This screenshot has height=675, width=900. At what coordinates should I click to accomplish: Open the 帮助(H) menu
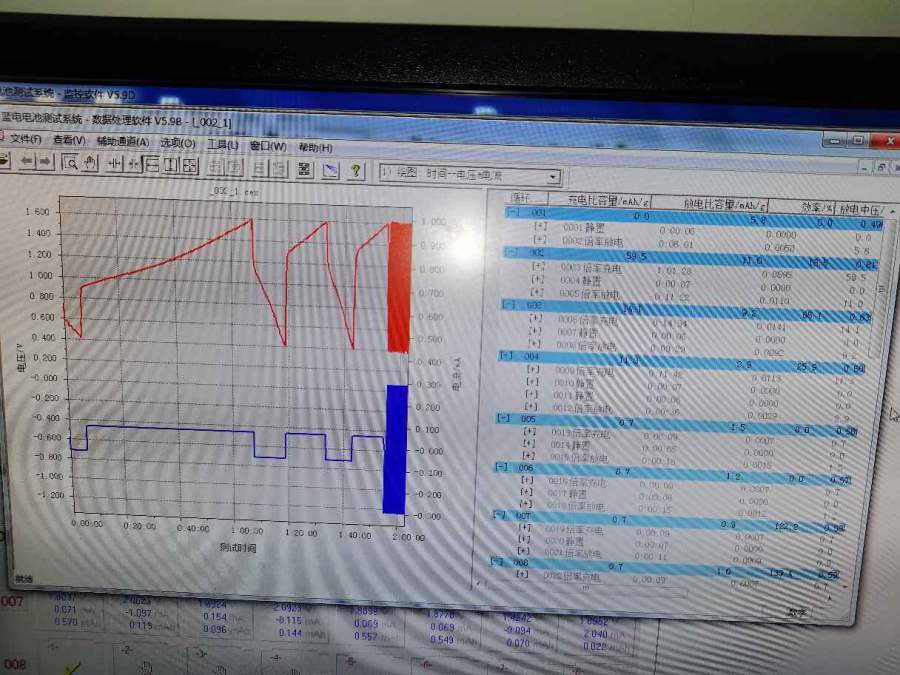pos(315,147)
